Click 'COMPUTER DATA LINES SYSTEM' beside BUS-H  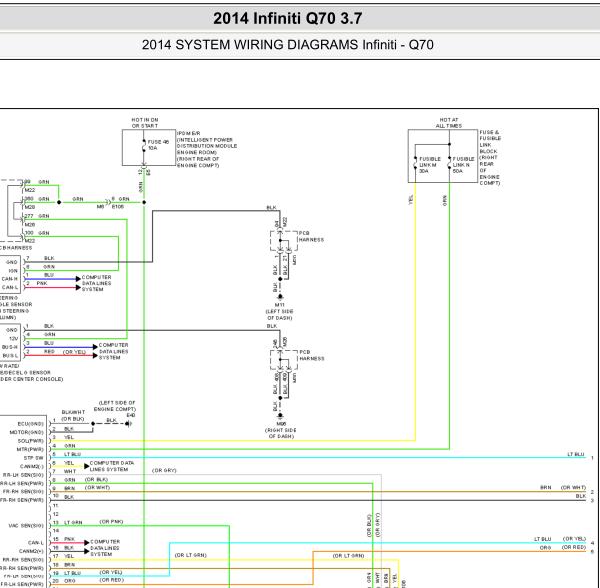113,351
